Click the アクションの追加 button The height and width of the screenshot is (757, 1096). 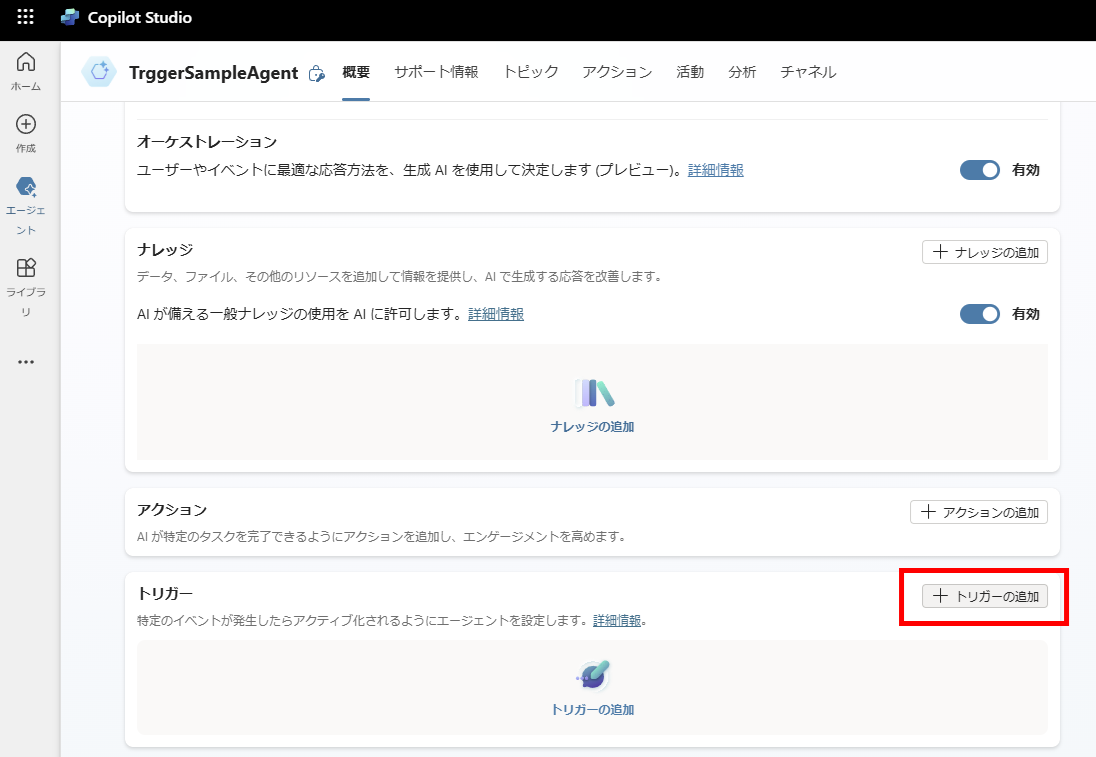[978, 511]
